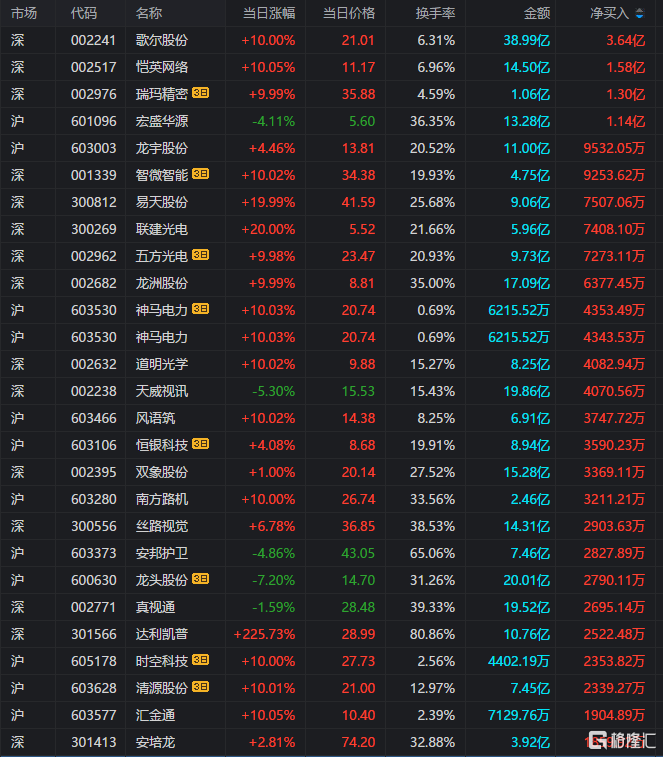Select stock name 南方路机
Image resolution: width=663 pixels, height=757 pixels.
pyautogui.click(x=162, y=499)
